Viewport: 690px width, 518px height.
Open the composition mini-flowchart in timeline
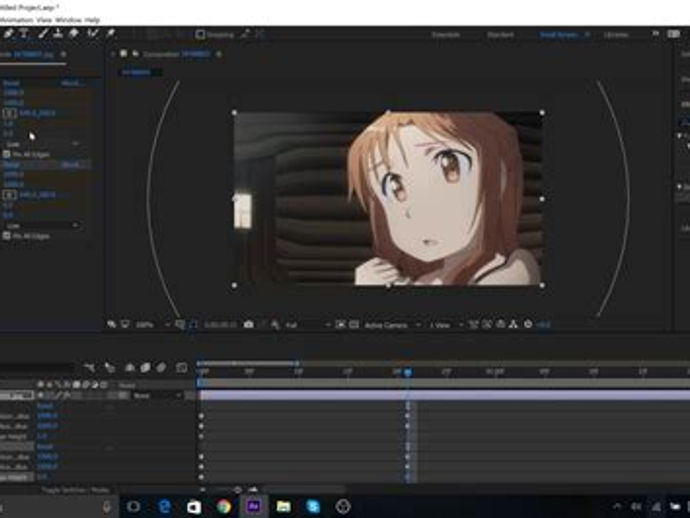[89, 367]
